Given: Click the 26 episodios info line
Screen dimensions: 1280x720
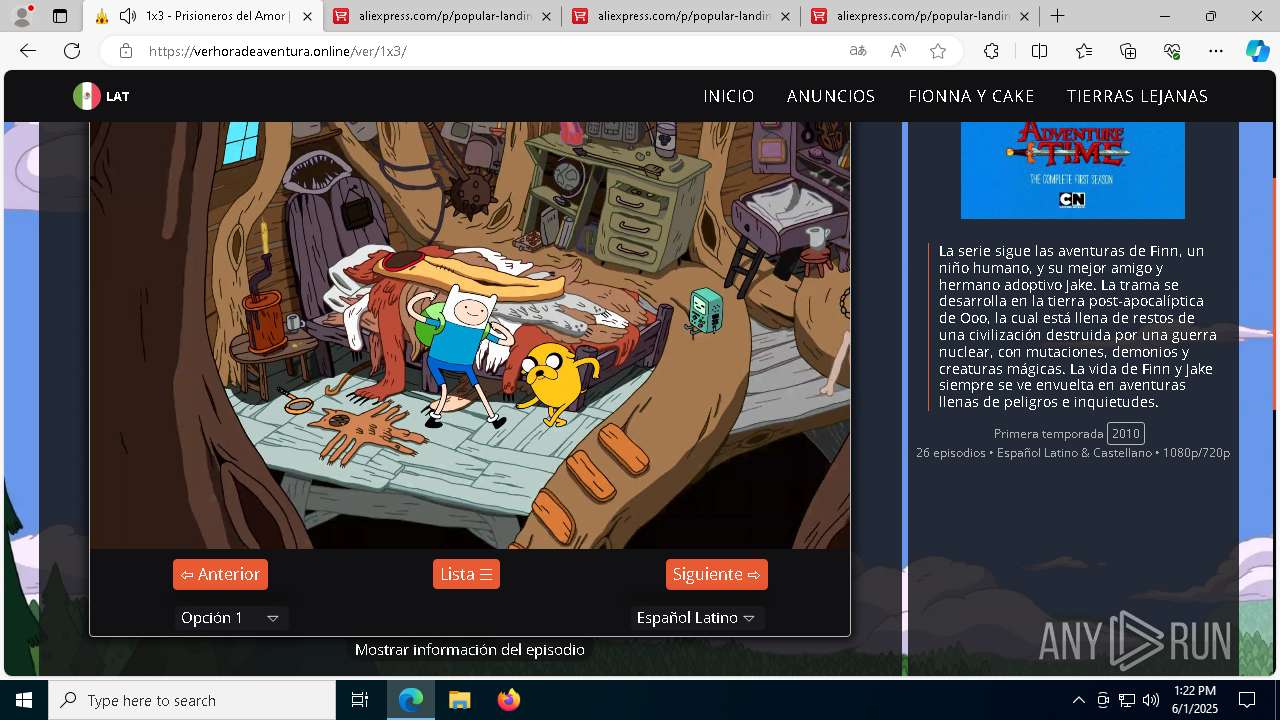Looking at the screenshot, I should point(1073,453).
